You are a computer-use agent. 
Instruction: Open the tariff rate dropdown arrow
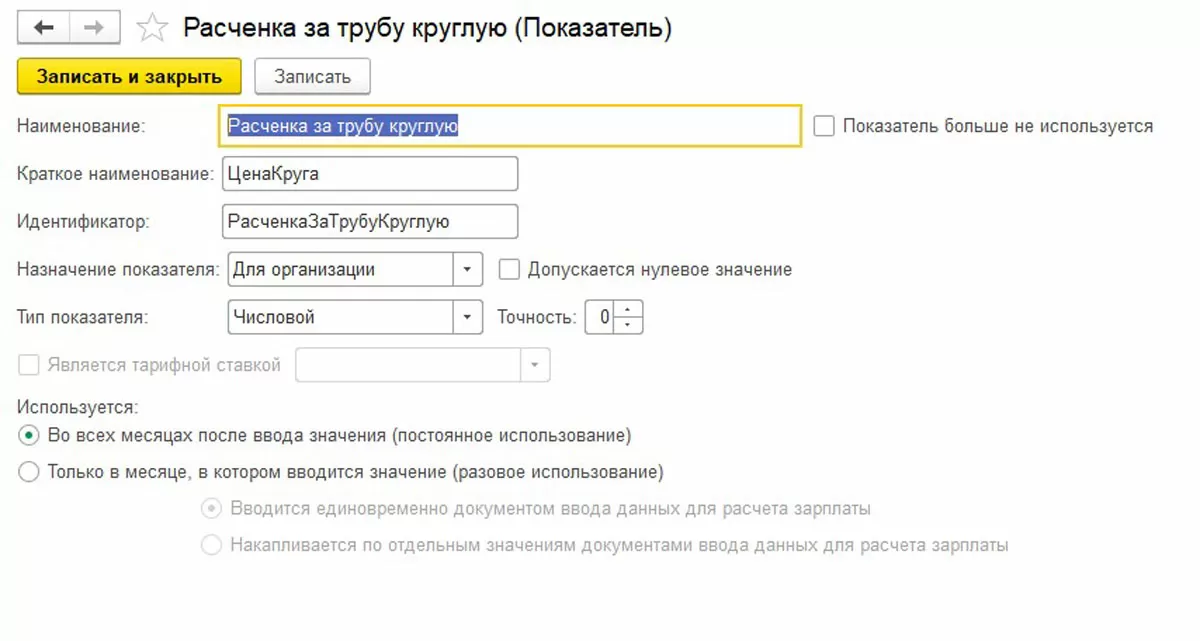pyautogui.click(x=536, y=366)
